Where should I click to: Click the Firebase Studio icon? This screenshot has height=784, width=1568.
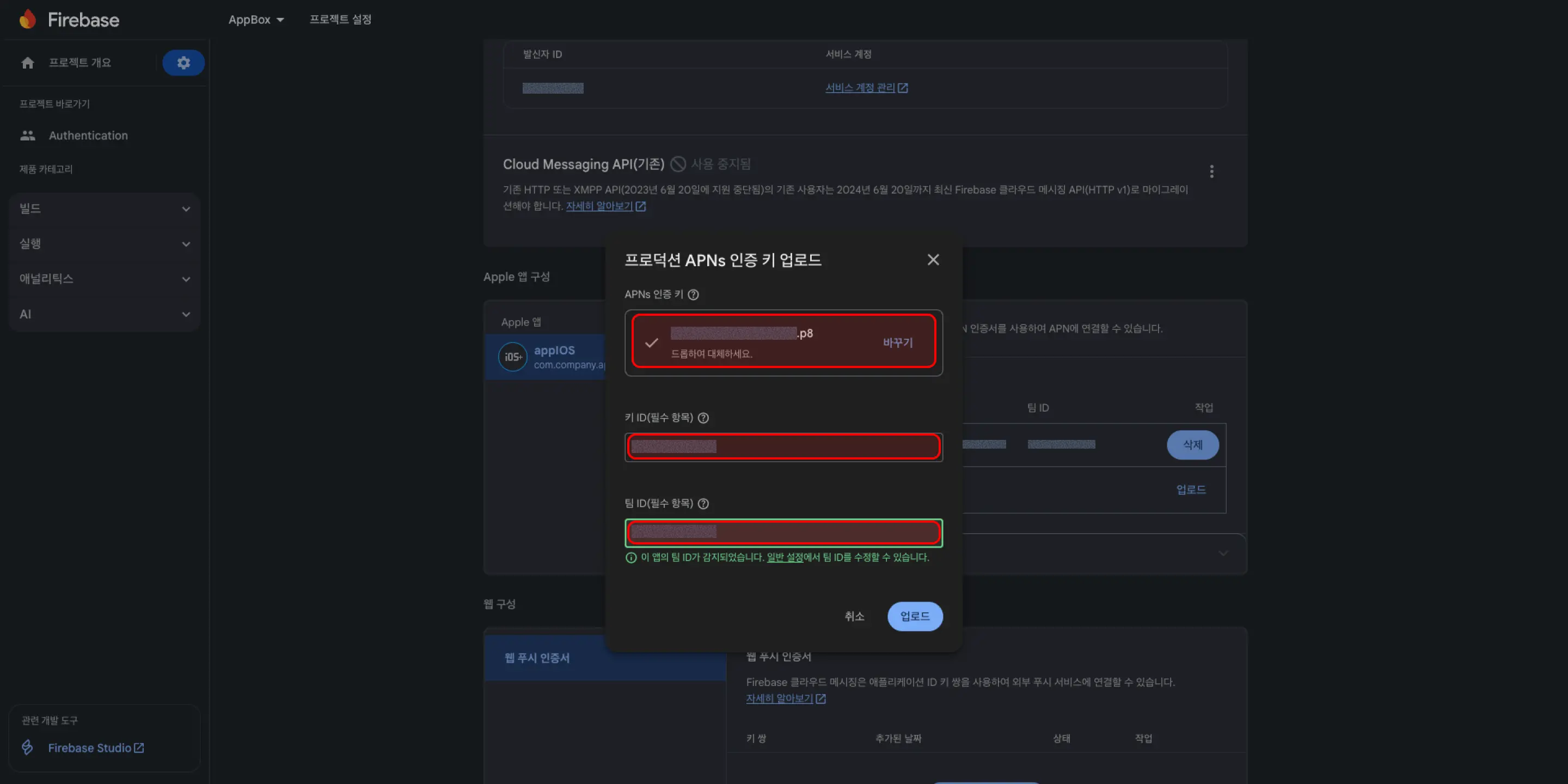point(27,748)
